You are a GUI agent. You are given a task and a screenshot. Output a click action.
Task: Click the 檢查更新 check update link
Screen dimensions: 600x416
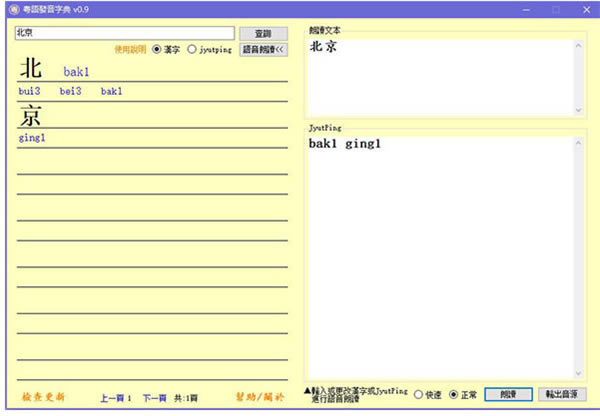pos(43,398)
